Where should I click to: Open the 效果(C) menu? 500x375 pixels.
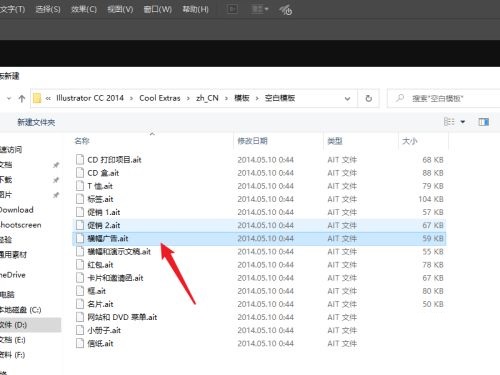pyautogui.click(x=84, y=9)
